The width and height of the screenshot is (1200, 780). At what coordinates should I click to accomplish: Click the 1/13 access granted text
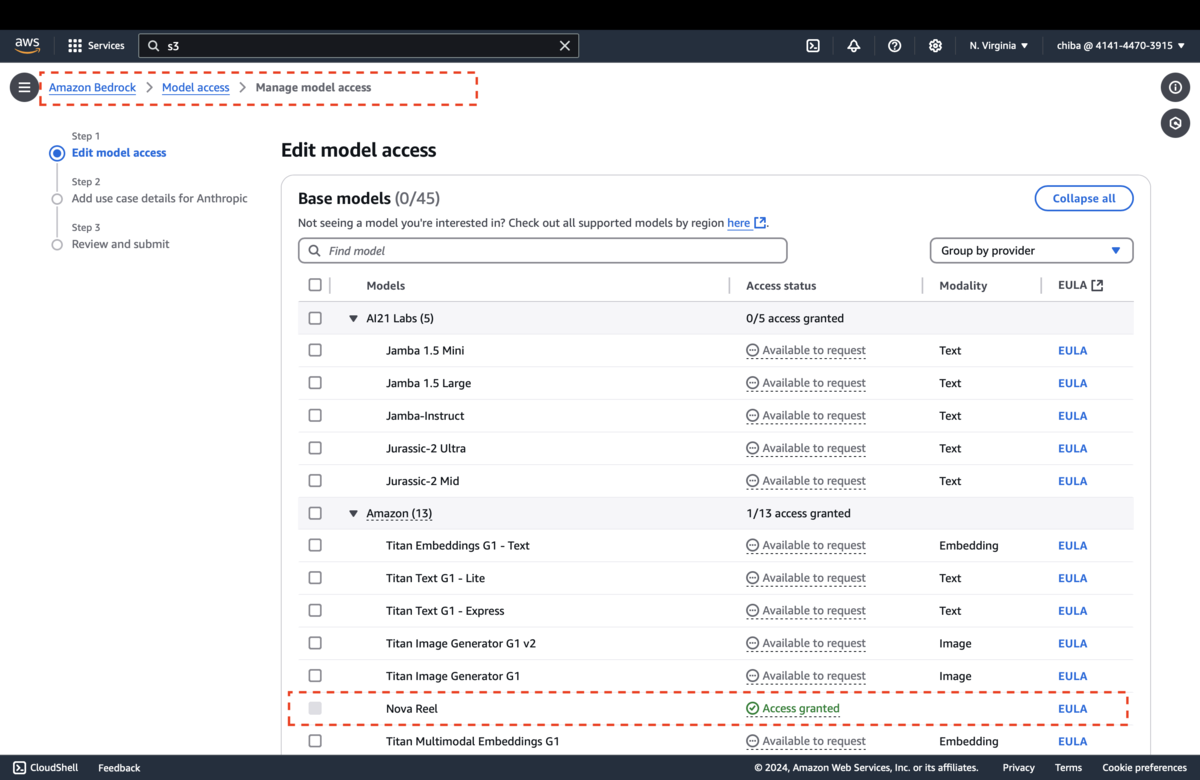click(798, 514)
